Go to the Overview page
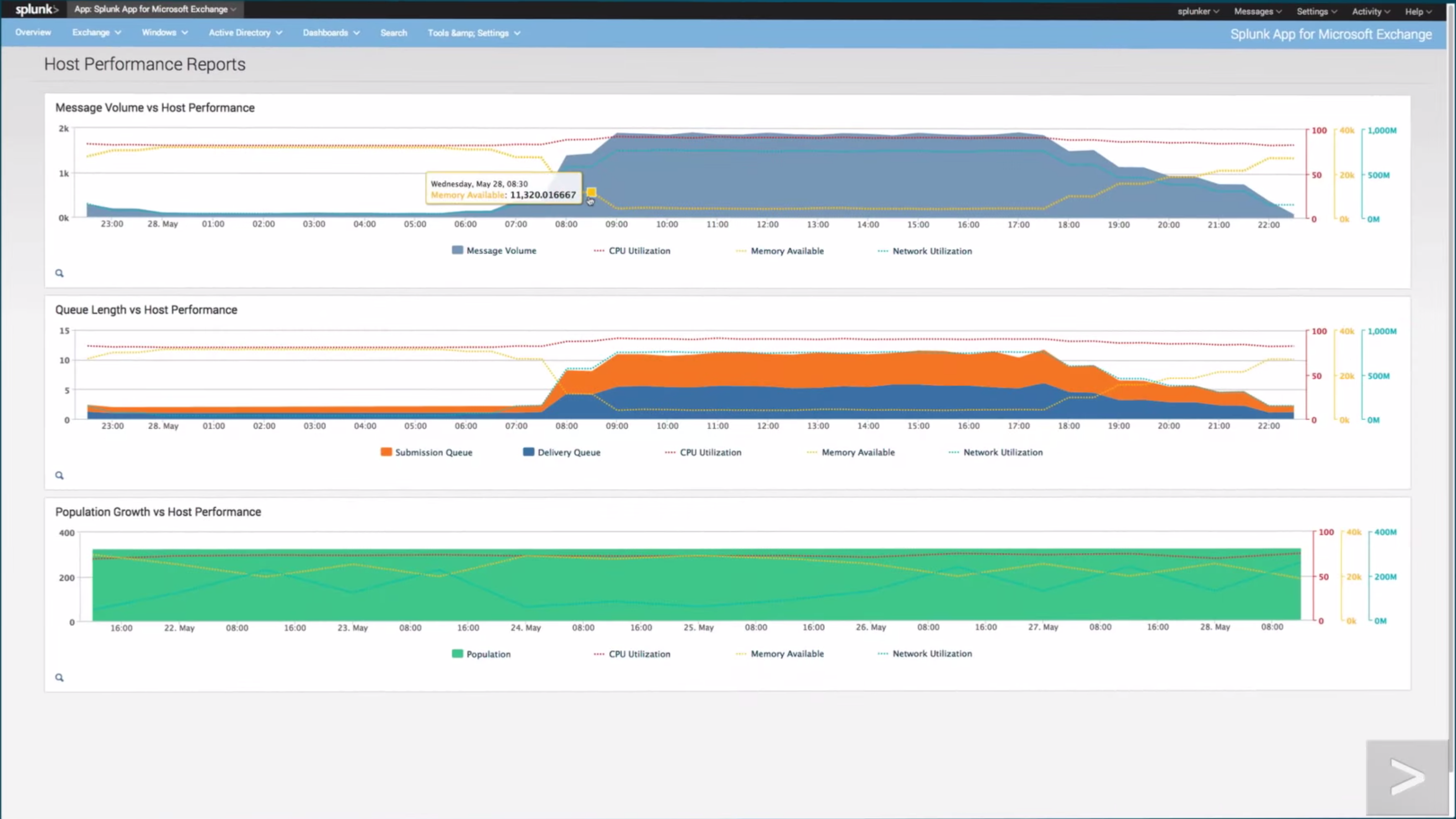This screenshot has height=819, width=1456. coord(33,33)
